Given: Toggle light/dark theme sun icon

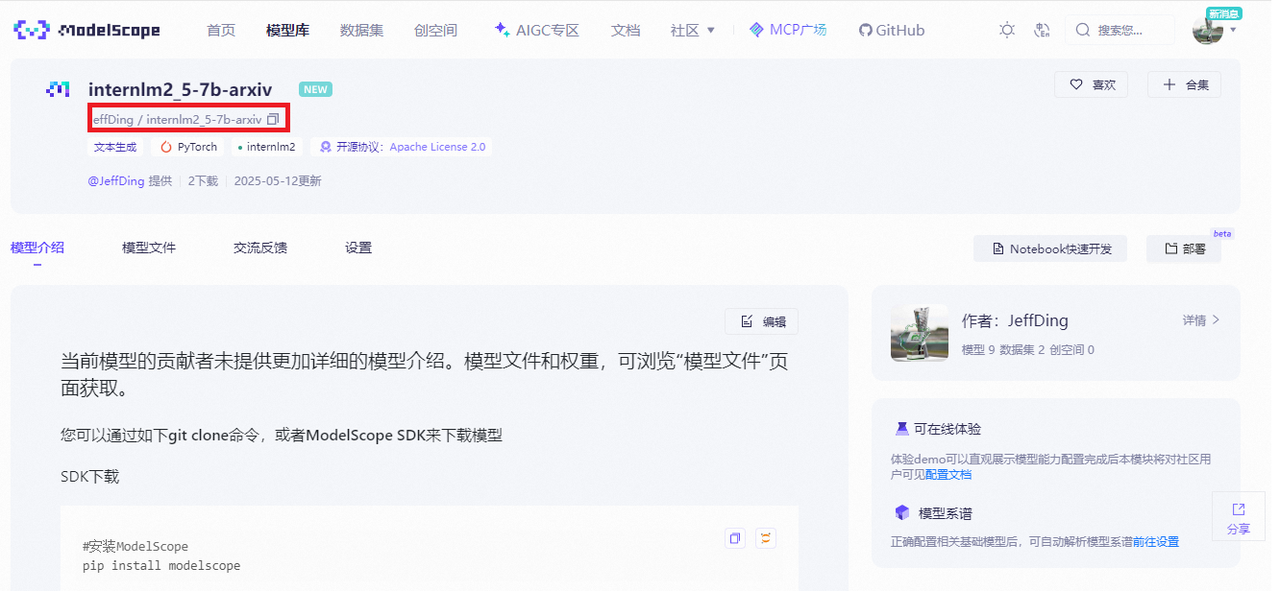Looking at the screenshot, I should (1007, 30).
